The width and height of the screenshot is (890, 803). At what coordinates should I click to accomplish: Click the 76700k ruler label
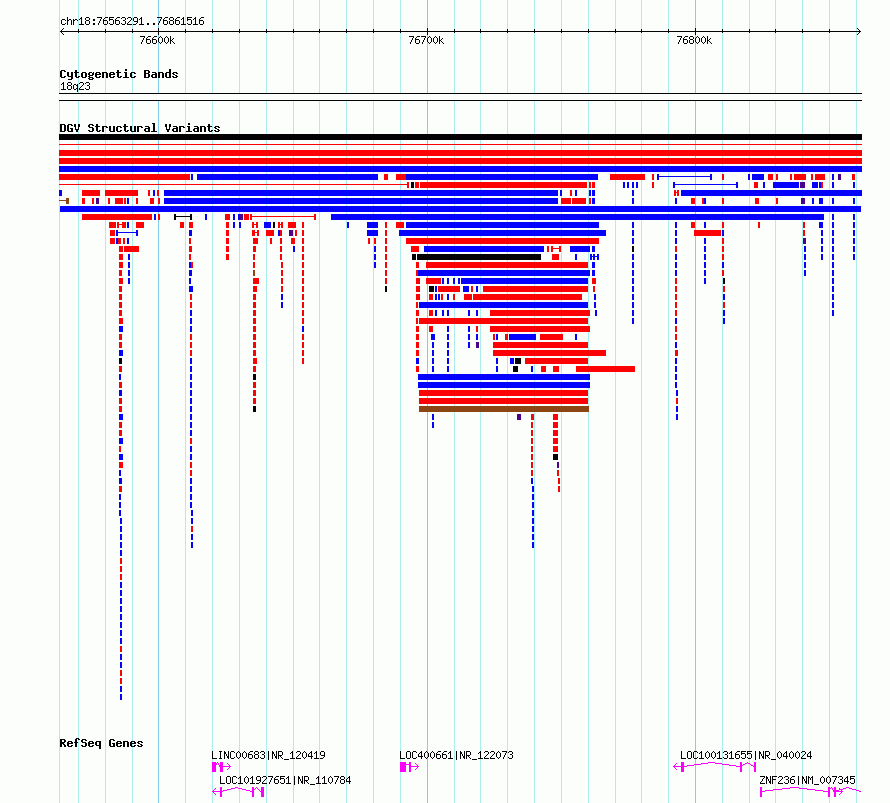pos(426,40)
